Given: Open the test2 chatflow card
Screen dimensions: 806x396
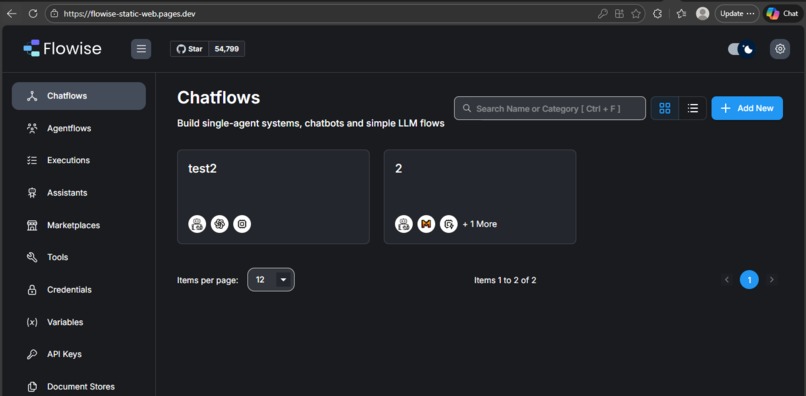Looking at the screenshot, I should point(273,196).
